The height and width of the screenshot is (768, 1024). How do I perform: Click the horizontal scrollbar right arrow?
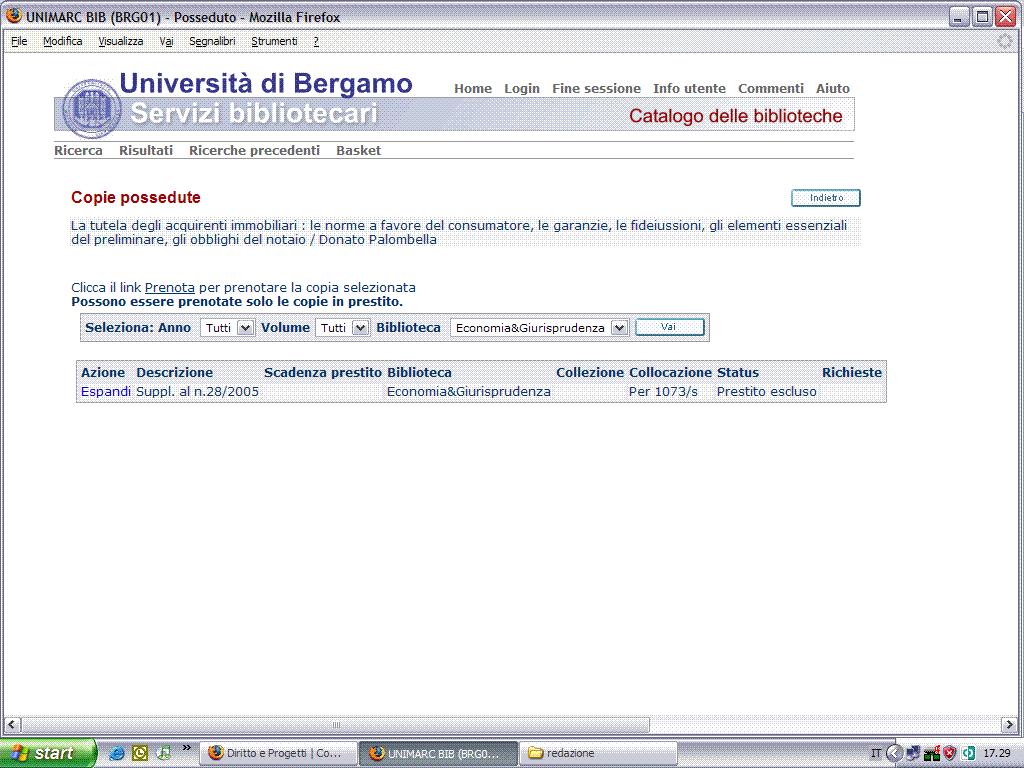[1008, 725]
